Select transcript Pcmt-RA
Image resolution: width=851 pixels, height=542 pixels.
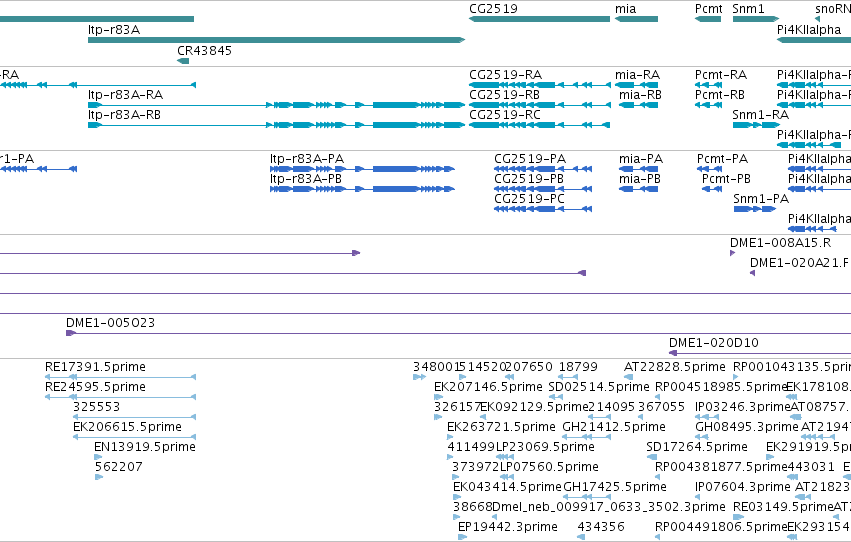[x=708, y=85]
